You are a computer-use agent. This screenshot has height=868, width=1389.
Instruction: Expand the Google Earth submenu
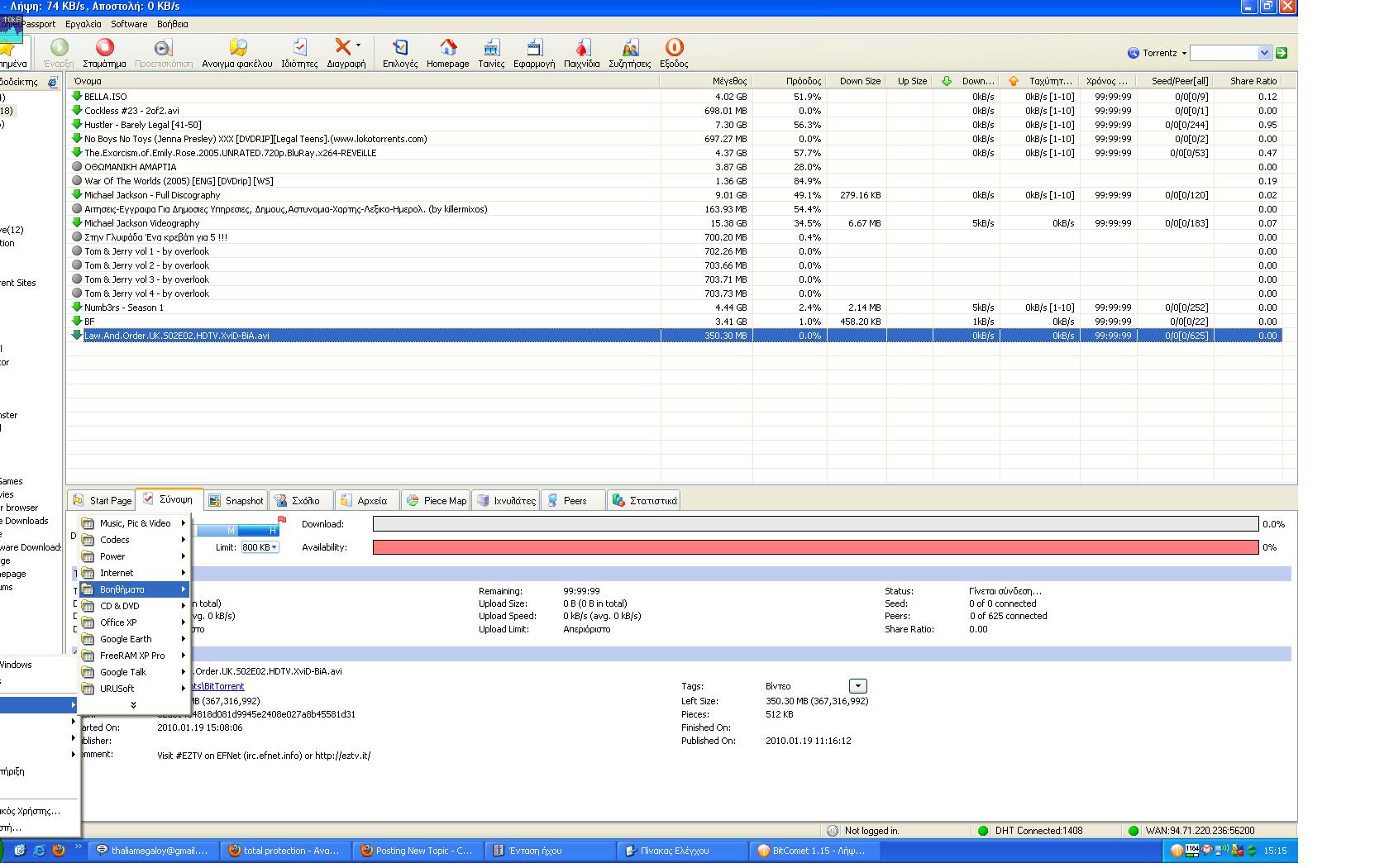pos(136,639)
